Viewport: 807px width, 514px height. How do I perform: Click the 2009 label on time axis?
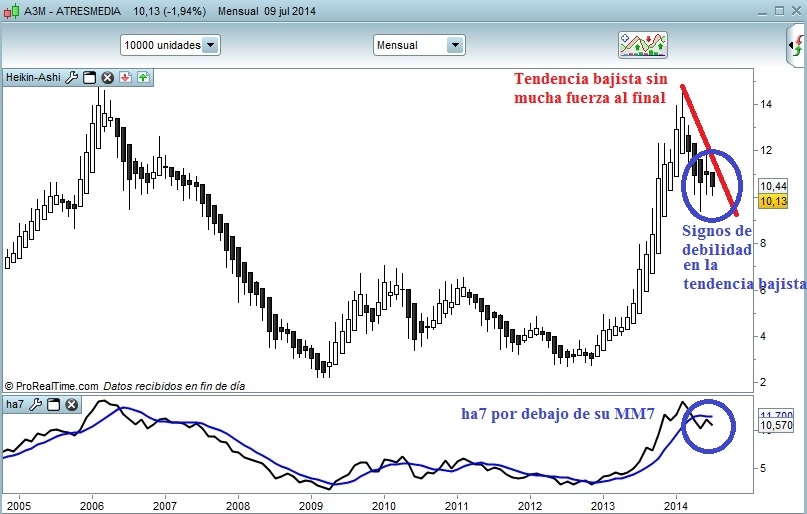point(311,506)
